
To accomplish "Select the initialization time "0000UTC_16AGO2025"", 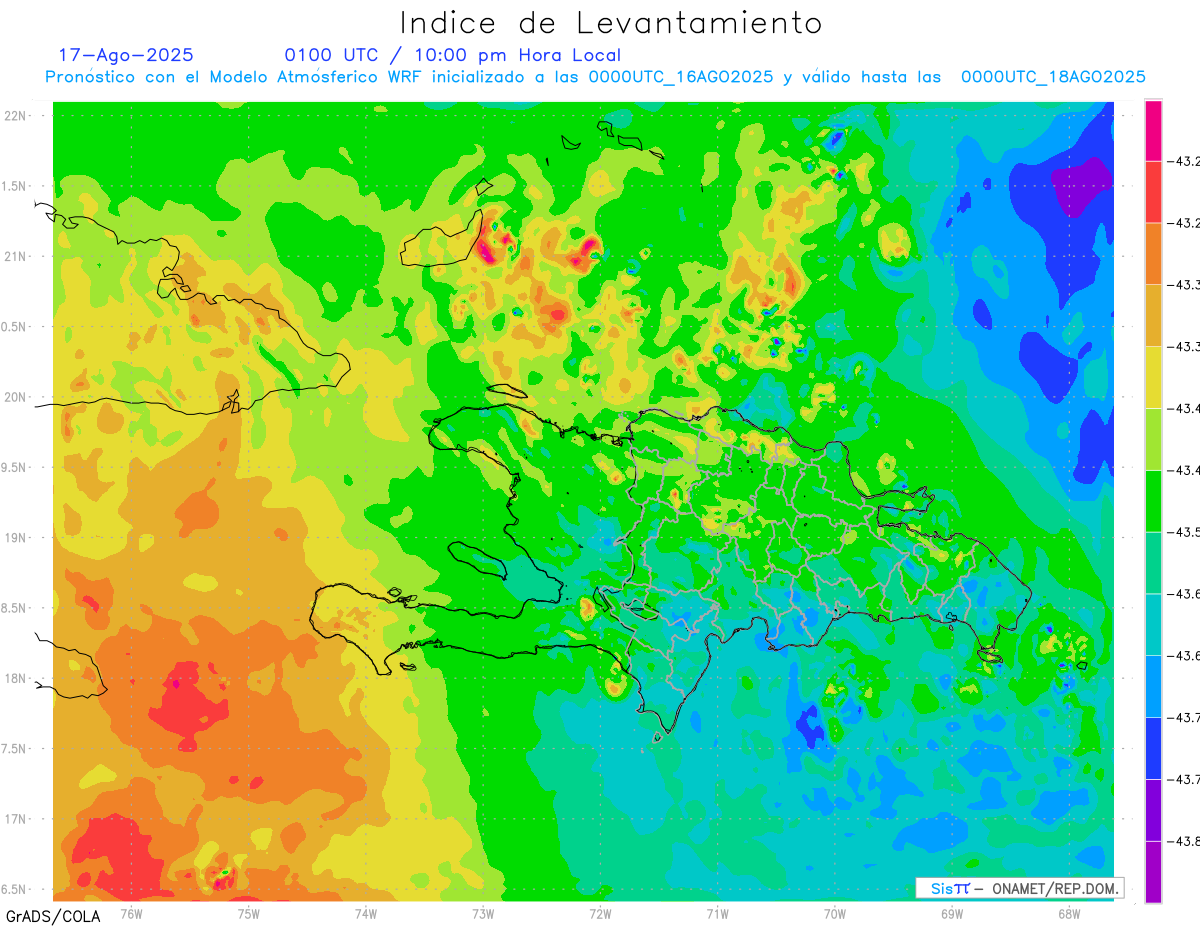I will point(681,77).
